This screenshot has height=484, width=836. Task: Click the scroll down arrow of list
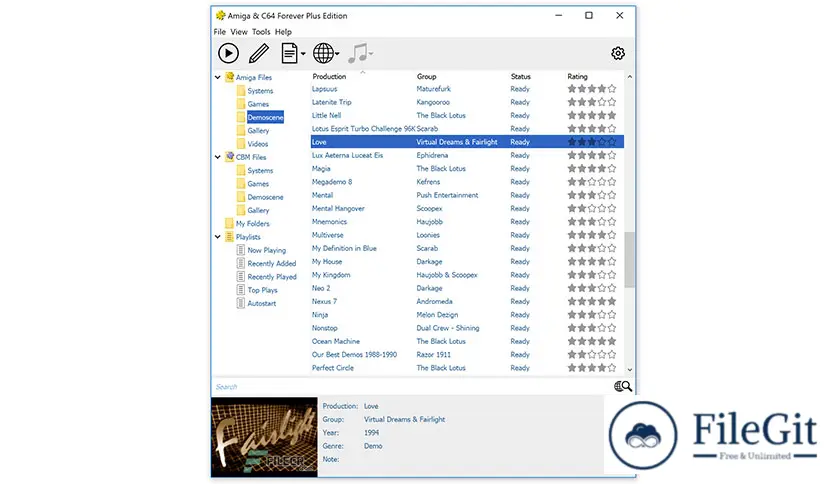tap(630, 369)
